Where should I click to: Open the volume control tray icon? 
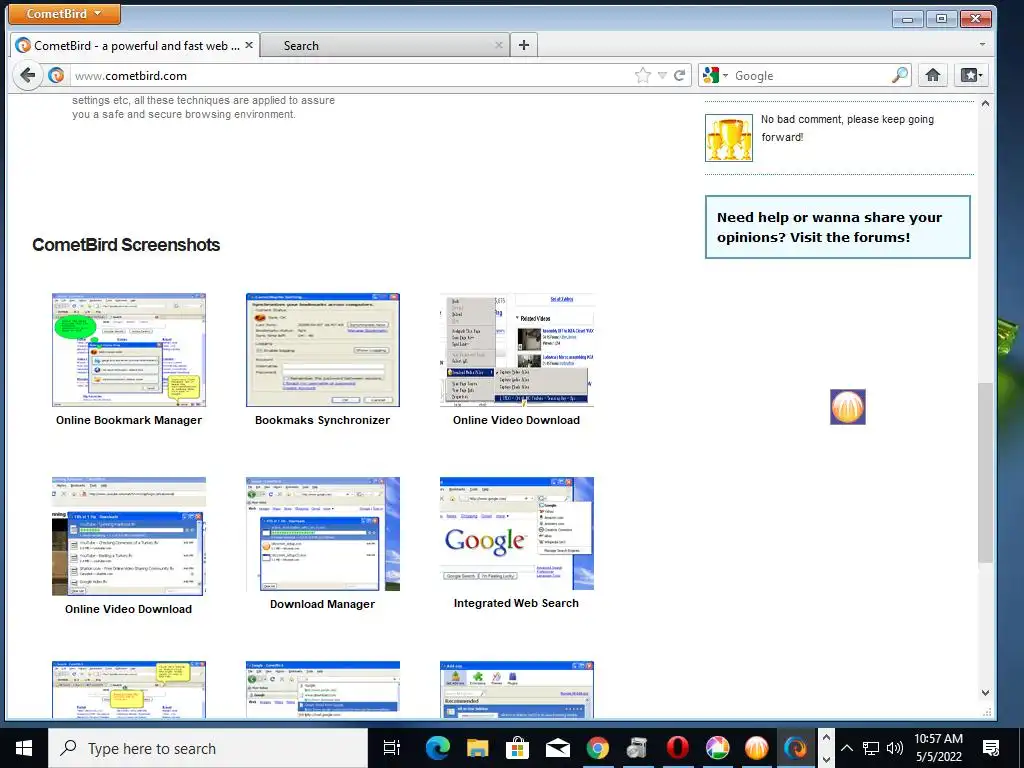(895, 748)
